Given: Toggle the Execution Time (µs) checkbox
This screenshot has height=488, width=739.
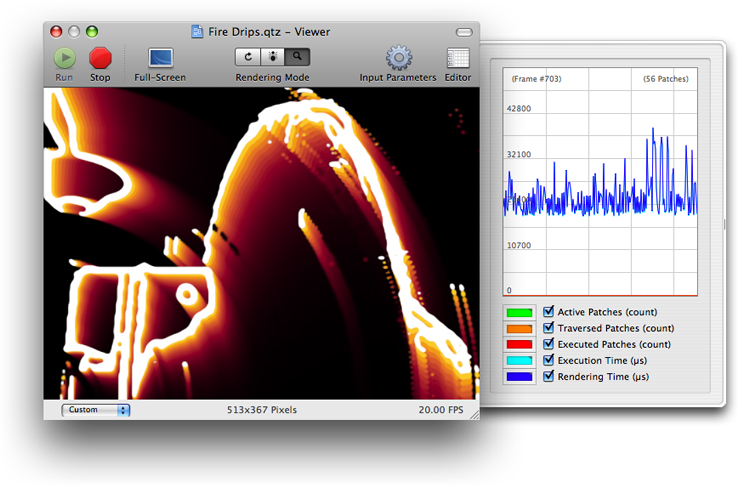Looking at the screenshot, I should [x=548, y=360].
